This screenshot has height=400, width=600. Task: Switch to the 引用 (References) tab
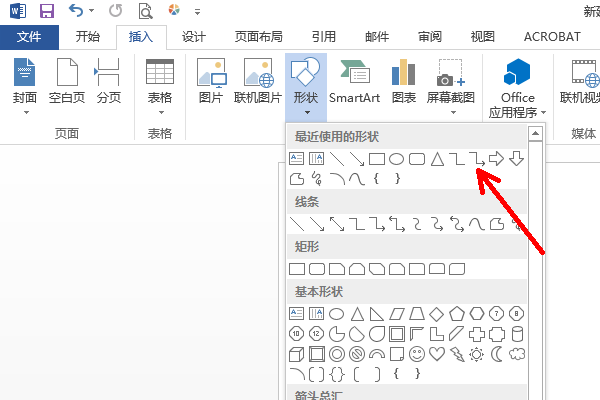pyautogui.click(x=324, y=37)
